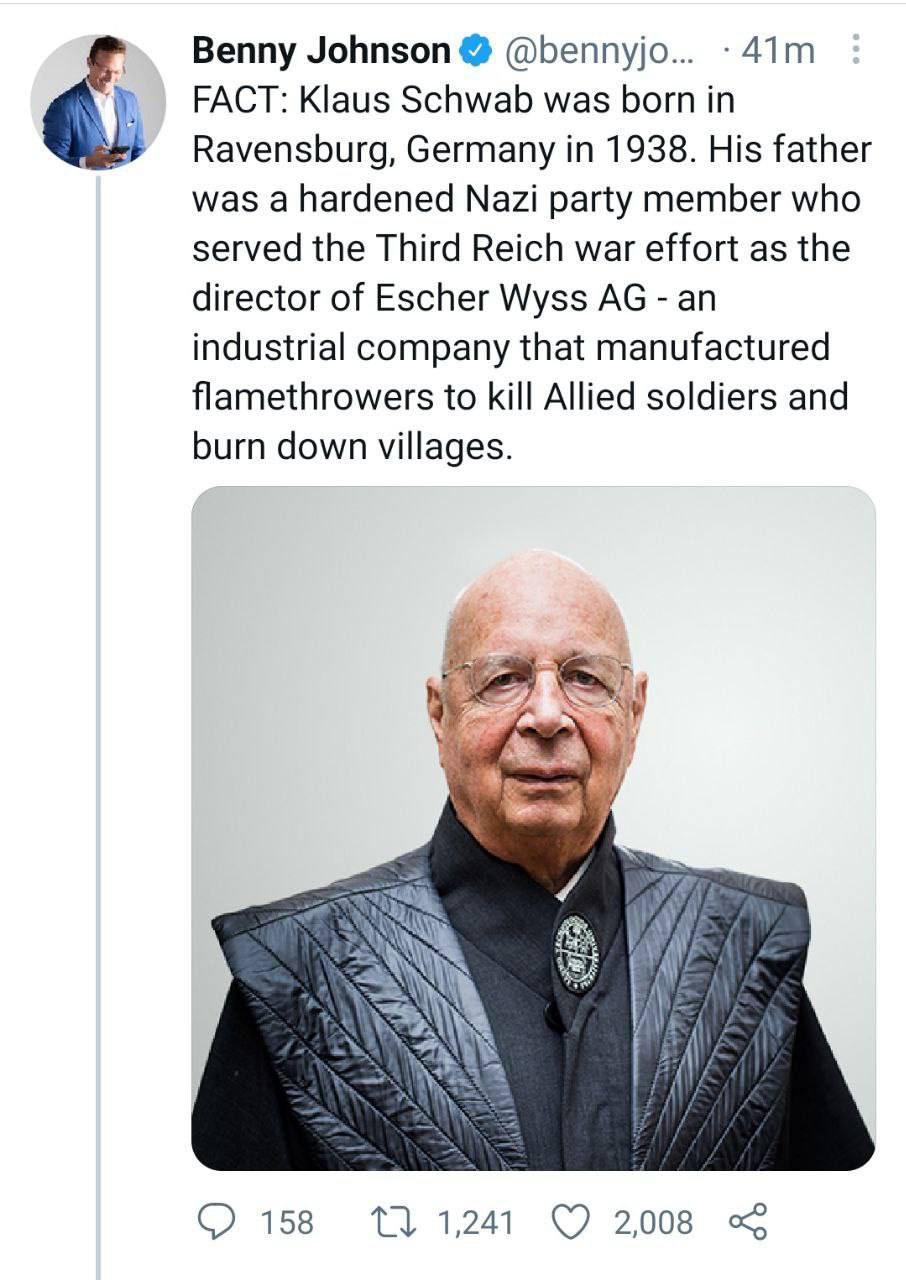Open Benny Johnson's profile picture
Image resolution: width=906 pixels, height=1280 pixels.
coord(98,101)
